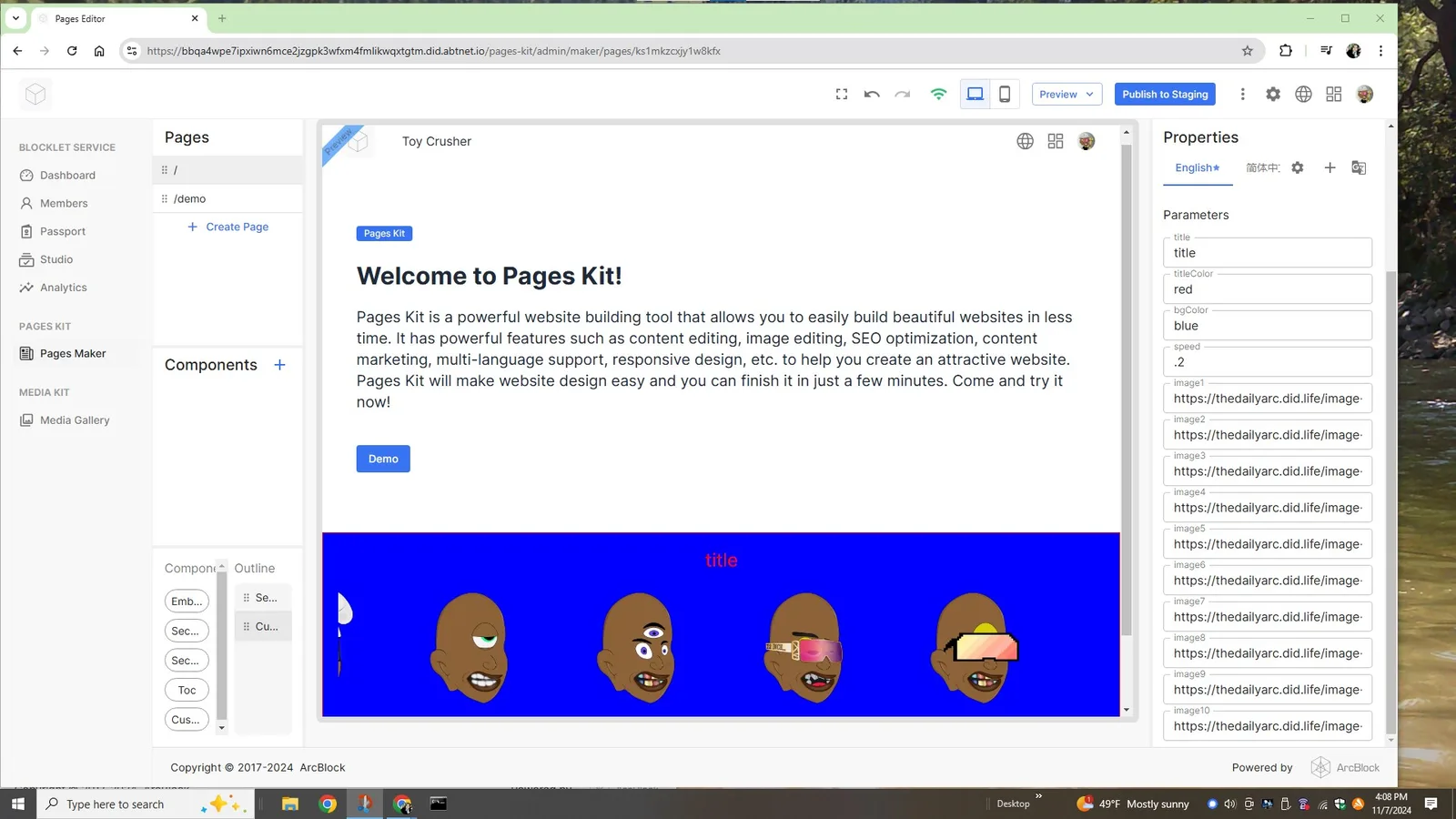Image resolution: width=1456 pixels, height=819 pixels.
Task: Edit the image1 URL field
Action: [x=1268, y=399]
